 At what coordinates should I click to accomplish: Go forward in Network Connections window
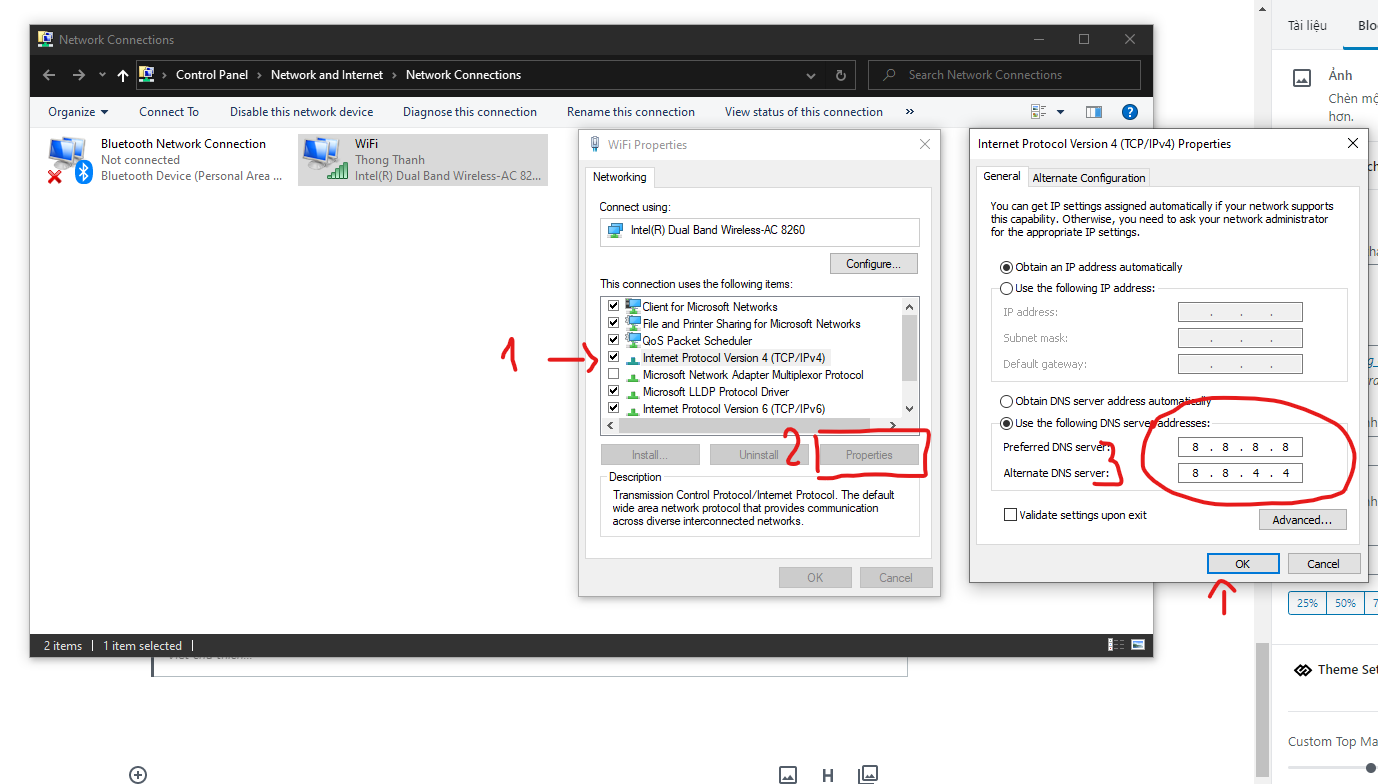pyautogui.click(x=79, y=75)
